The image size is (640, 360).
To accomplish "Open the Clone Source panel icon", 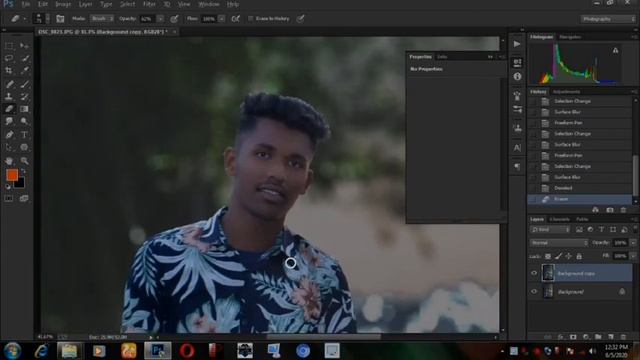I will pos(517,128).
